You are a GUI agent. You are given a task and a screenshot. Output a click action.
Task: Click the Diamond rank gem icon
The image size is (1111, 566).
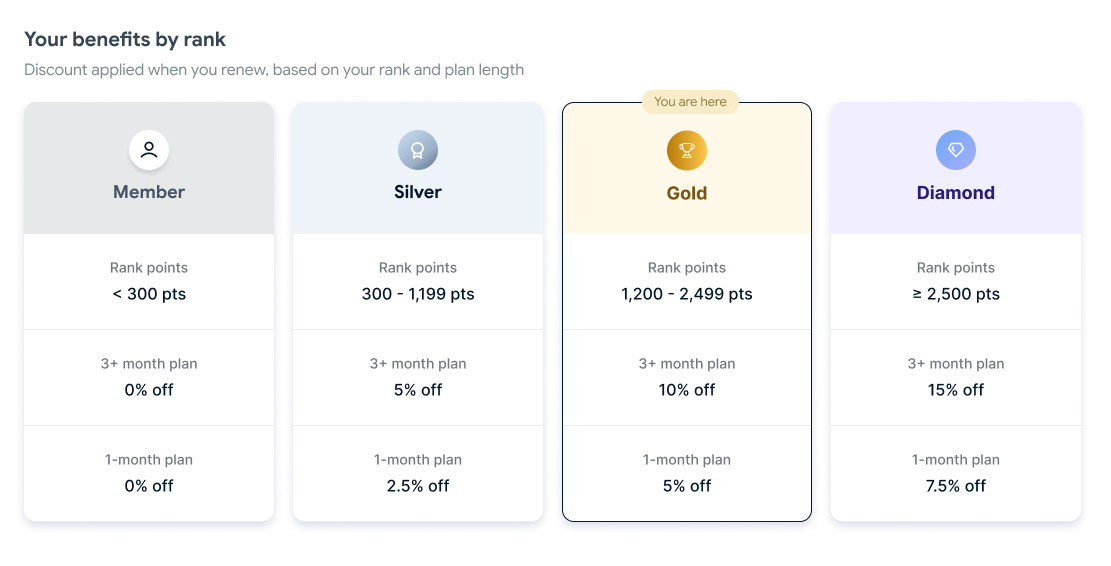point(956,150)
